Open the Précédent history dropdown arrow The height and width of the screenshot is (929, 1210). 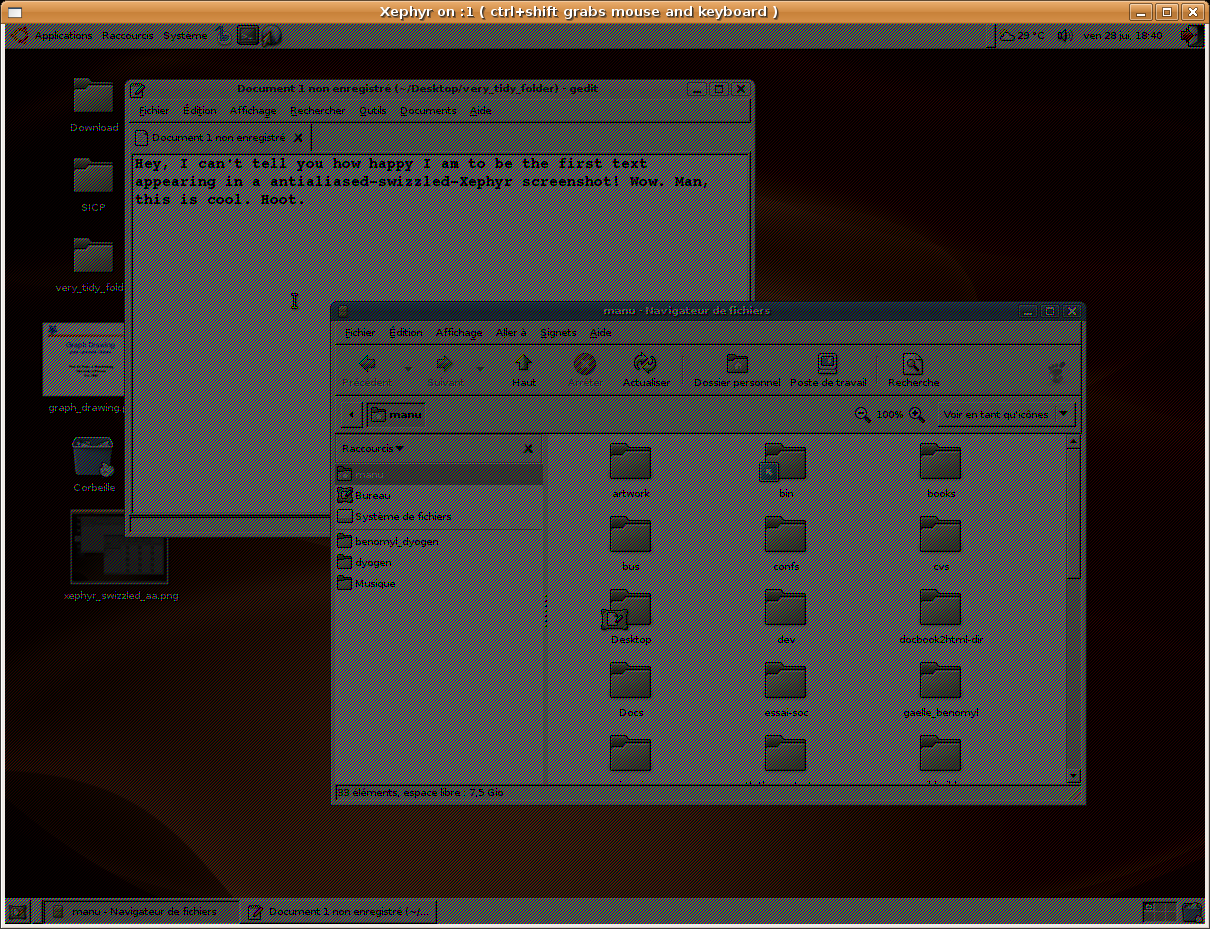407,366
